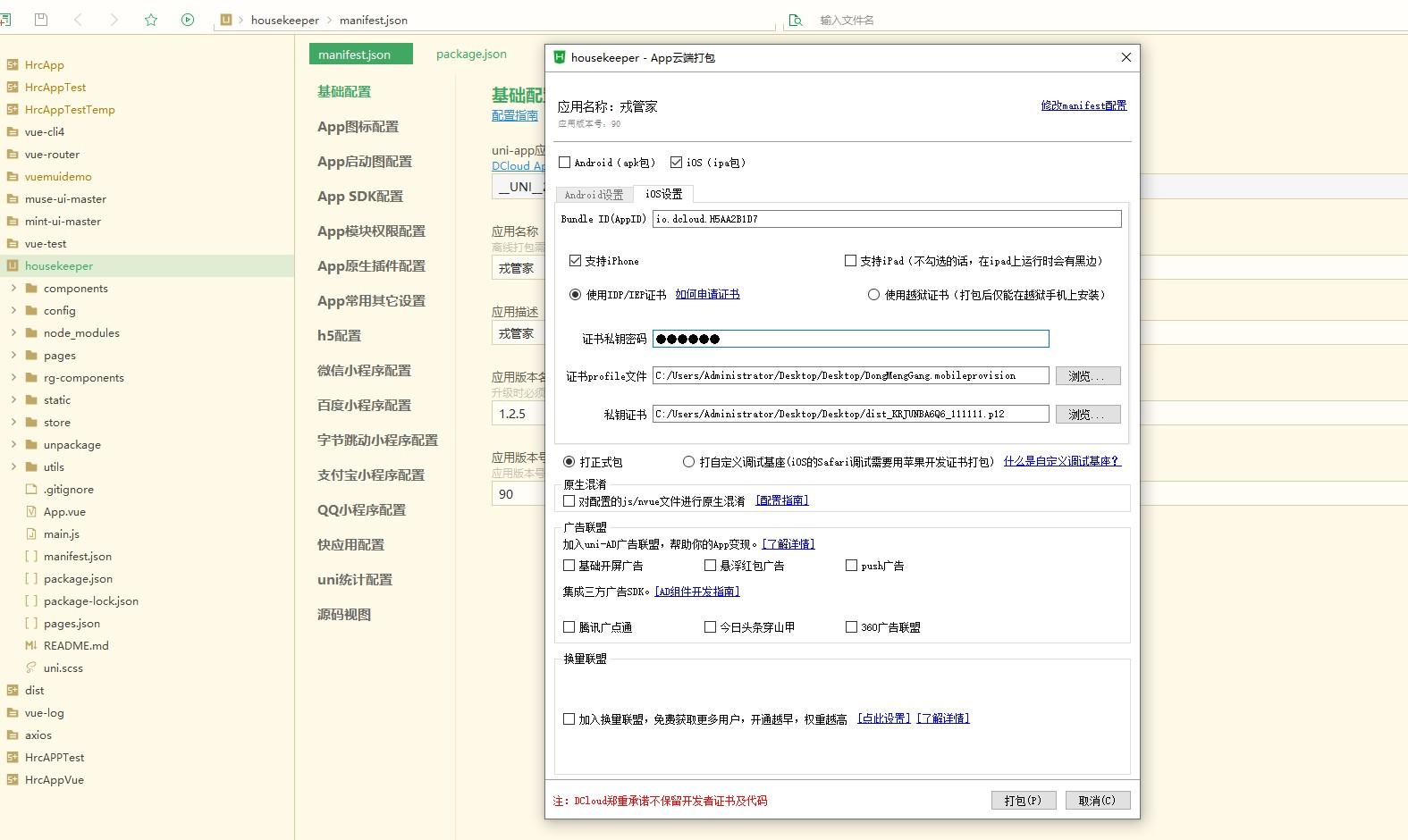Viewport: 1408px width, 840px height.
Task: Click the file search icon near filename box
Action: point(796,20)
